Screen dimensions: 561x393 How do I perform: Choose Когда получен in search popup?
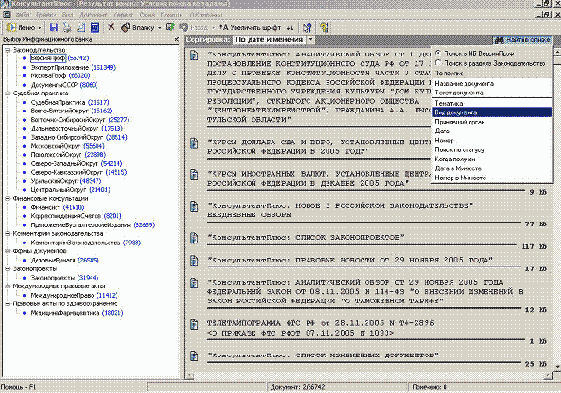(492, 159)
